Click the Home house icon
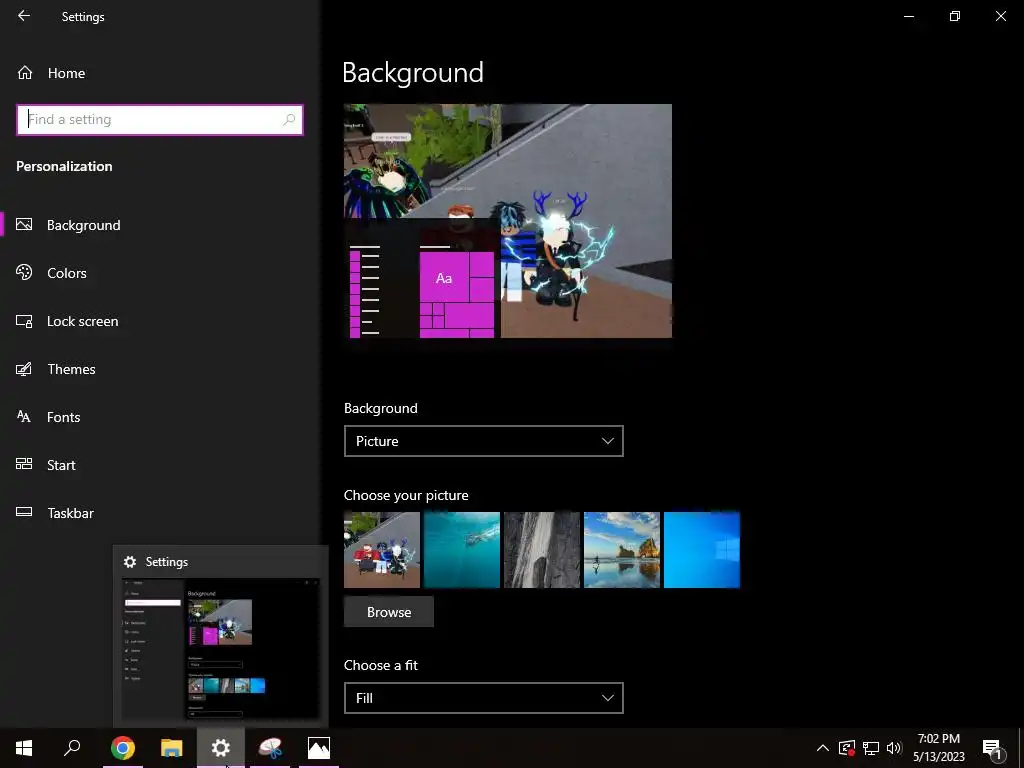The height and width of the screenshot is (768, 1024). (x=25, y=72)
